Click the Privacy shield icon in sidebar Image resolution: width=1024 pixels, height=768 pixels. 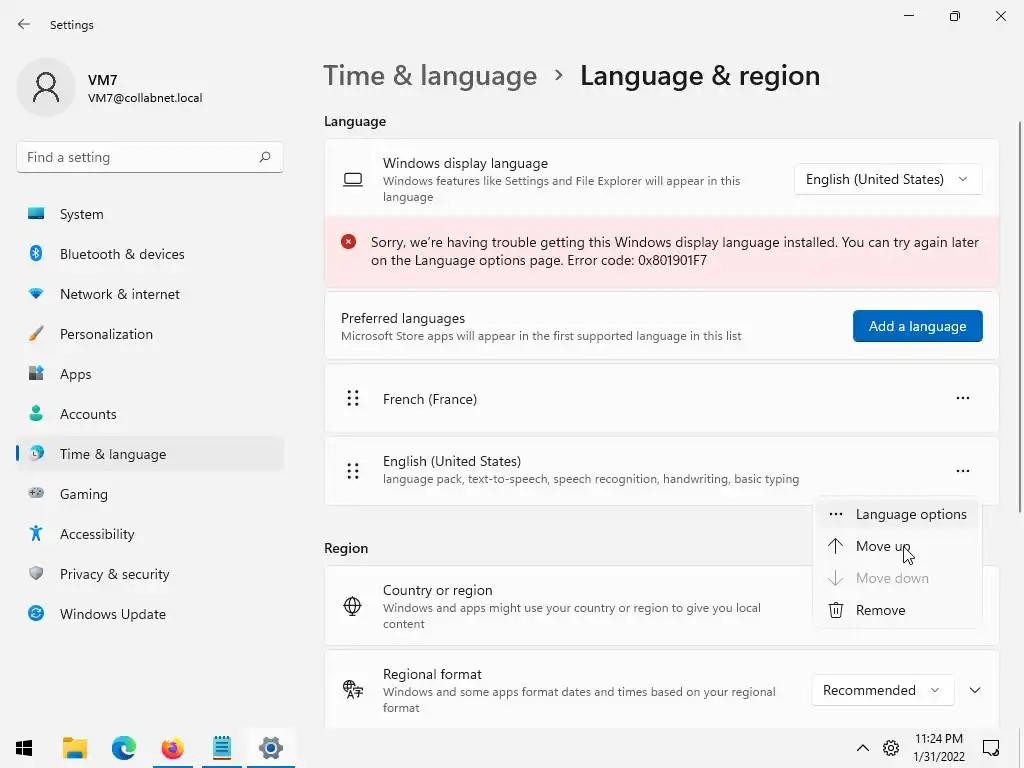(36, 573)
